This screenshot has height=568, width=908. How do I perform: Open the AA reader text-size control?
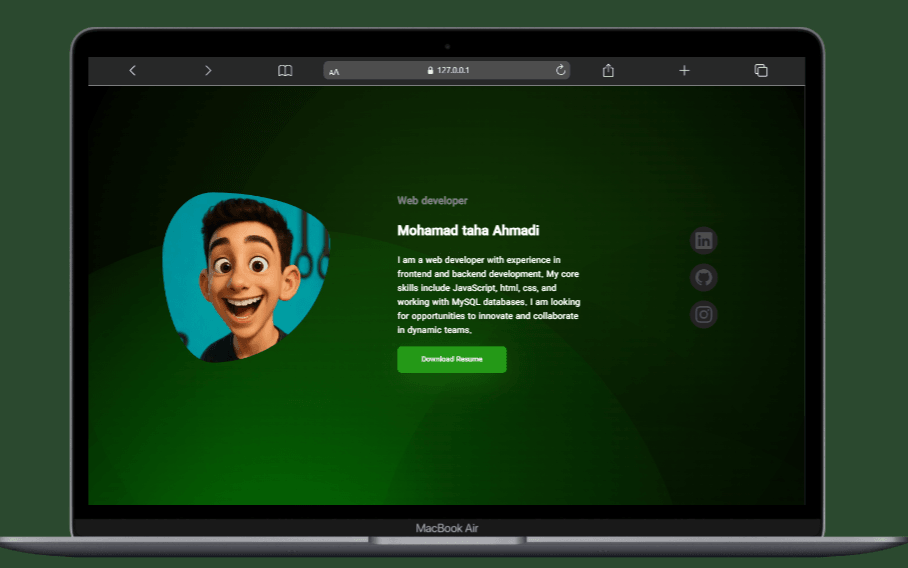point(334,72)
